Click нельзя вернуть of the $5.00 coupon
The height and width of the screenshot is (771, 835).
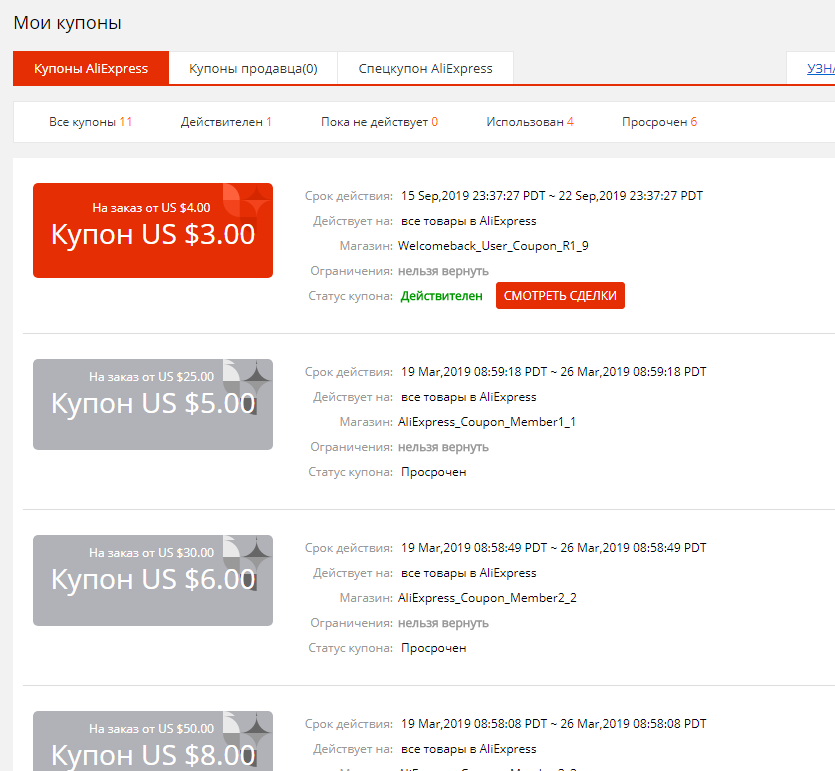pos(443,447)
